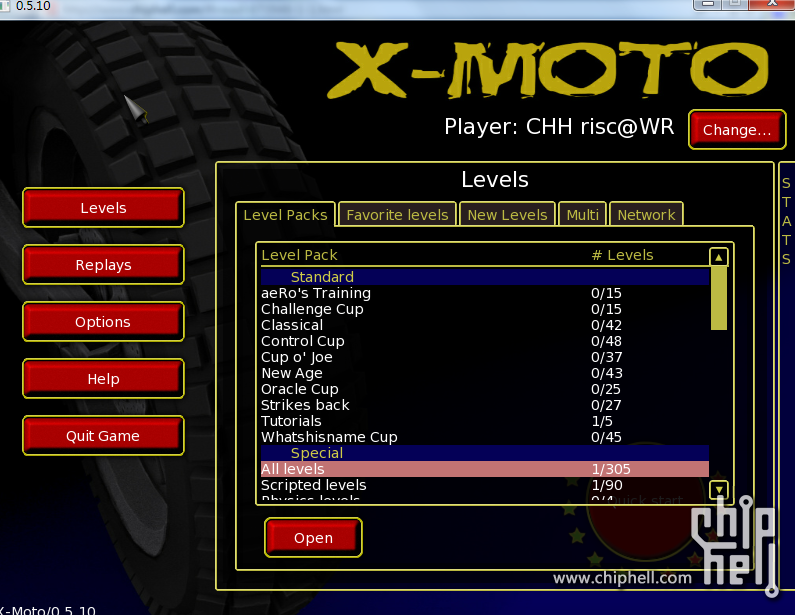Switch to Network tab

[646, 214]
